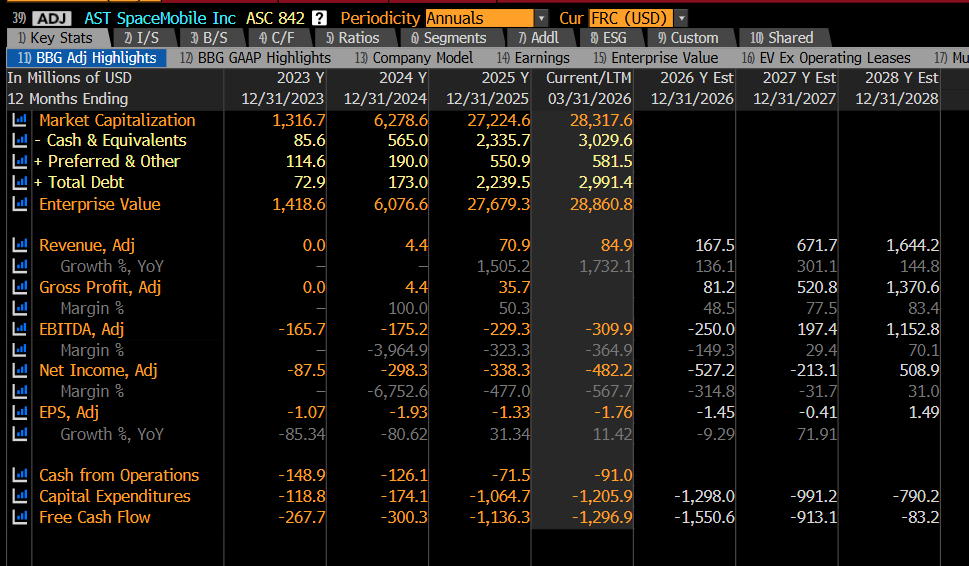Click 2028 estimated EPS value 1.49
The image size is (969, 566).
(x=924, y=412)
